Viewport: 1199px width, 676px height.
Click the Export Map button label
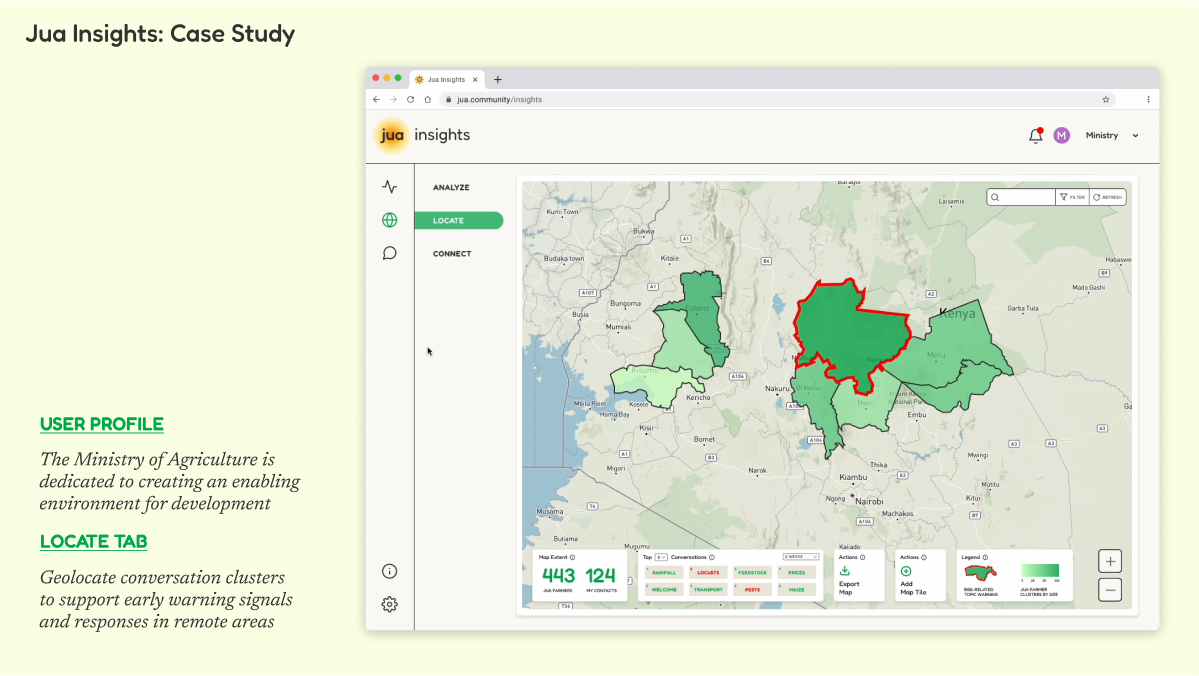[x=849, y=588]
